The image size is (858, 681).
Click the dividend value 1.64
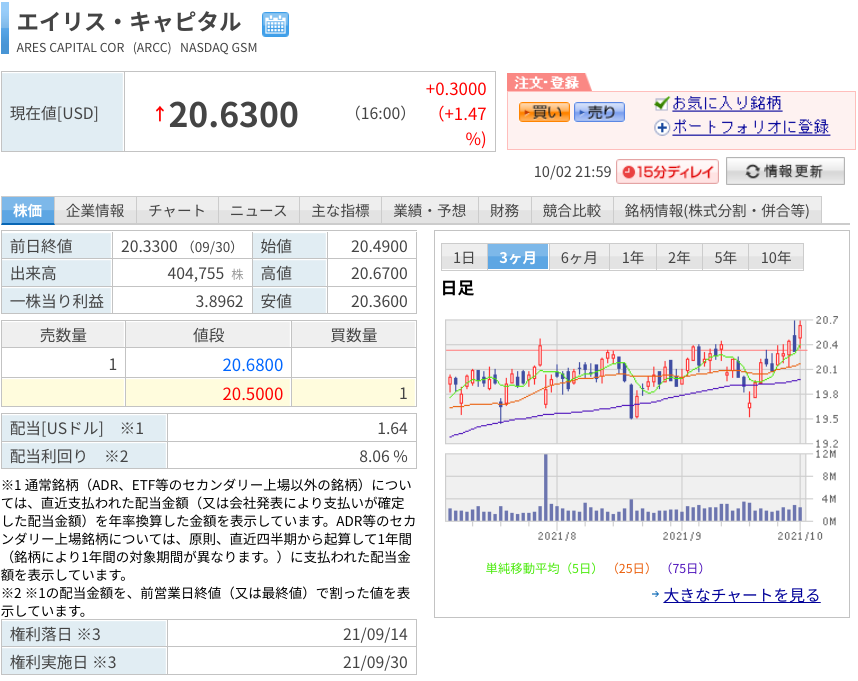pos(392,428)
